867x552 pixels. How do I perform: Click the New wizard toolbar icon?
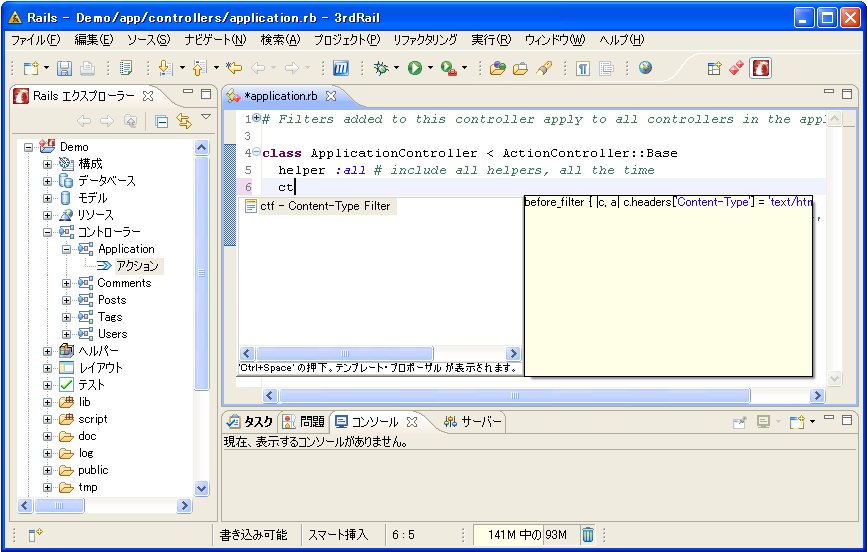click(31, 68)
